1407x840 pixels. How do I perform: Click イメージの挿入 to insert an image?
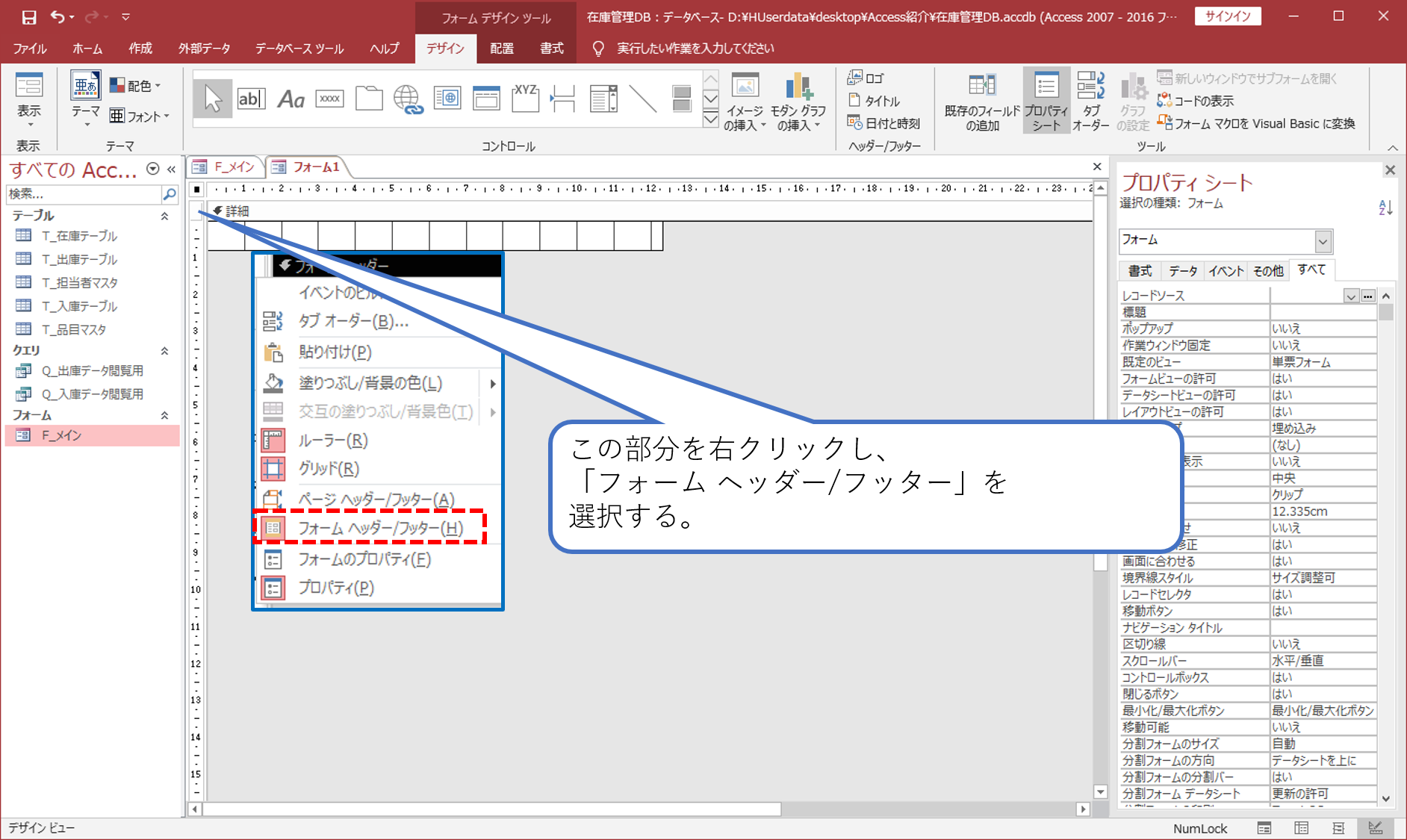click(745, 101)
